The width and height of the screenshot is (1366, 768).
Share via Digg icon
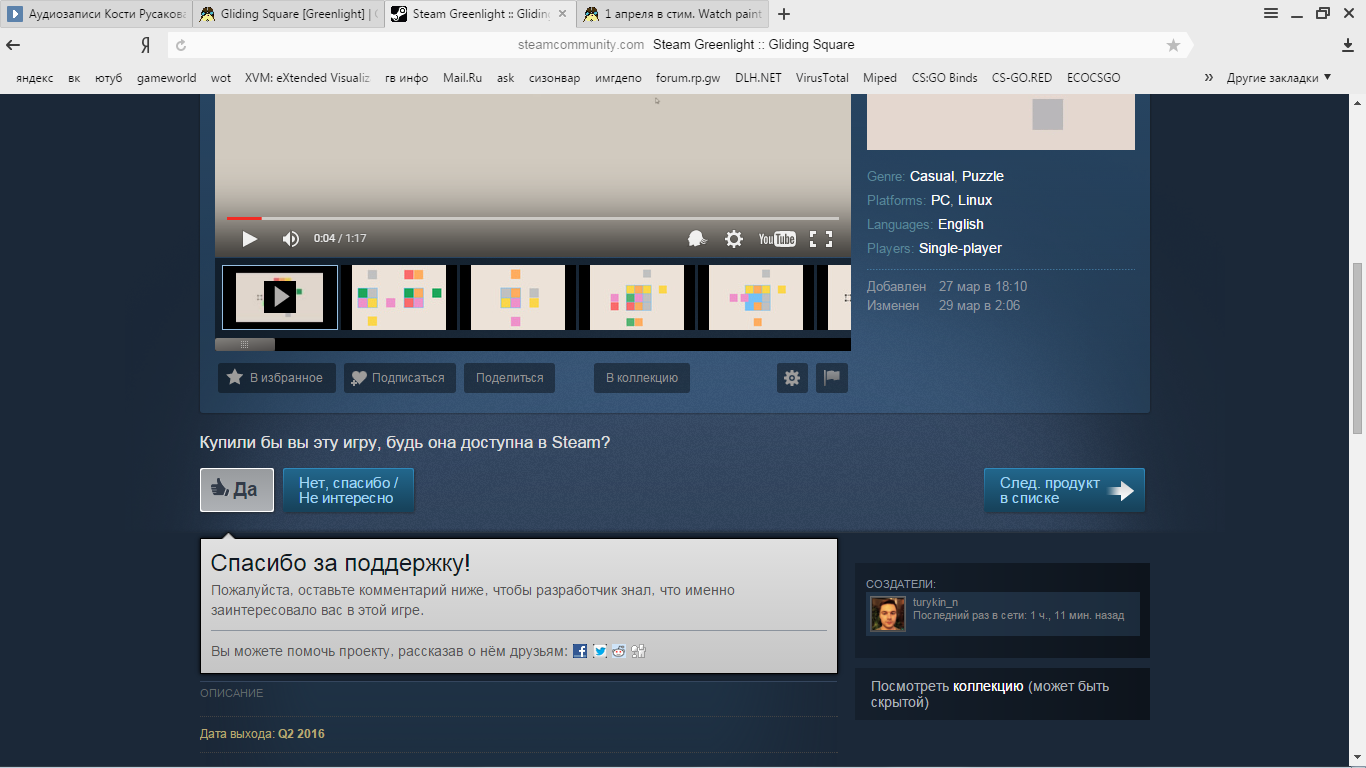[x=639, y=651]
